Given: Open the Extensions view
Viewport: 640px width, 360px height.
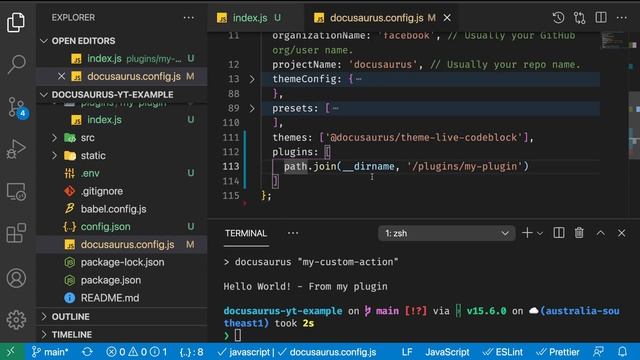Looking at the screenshot, I should pos(16,233).
